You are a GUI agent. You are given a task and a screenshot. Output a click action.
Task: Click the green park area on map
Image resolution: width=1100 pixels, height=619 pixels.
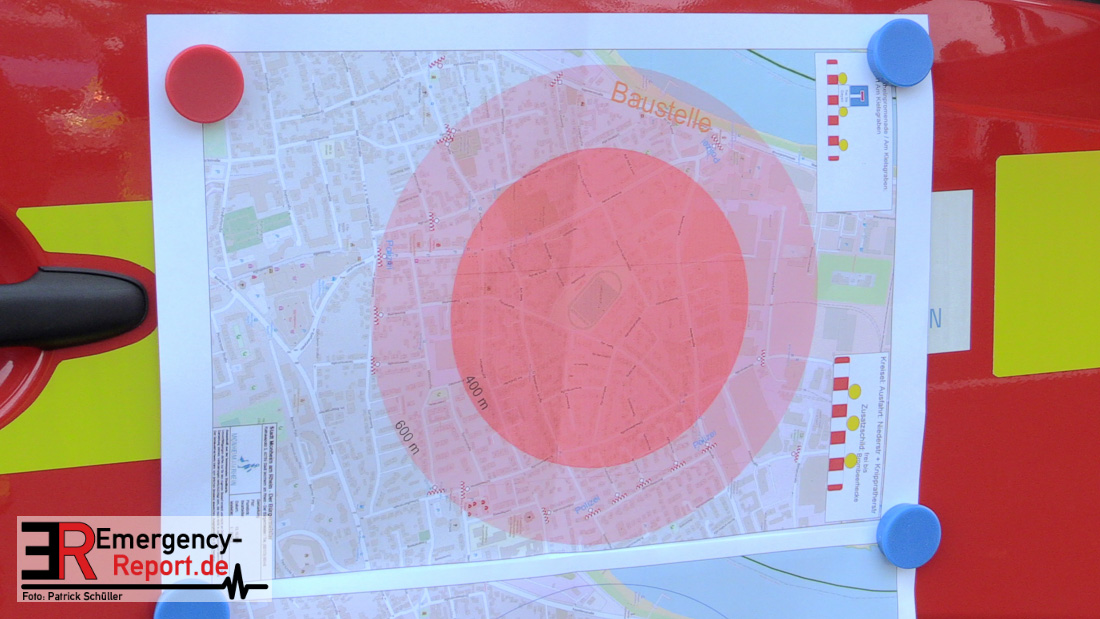(852, 277)
